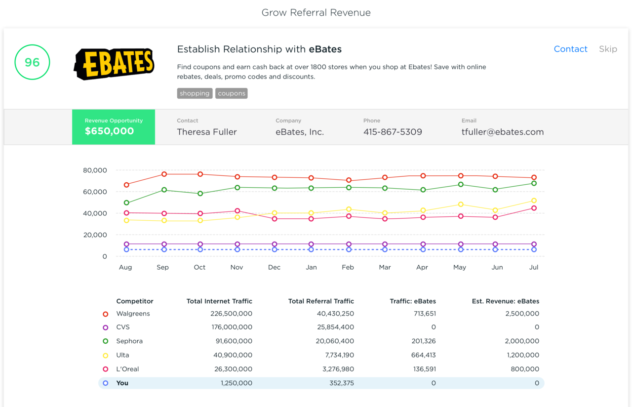This screenshot has width=632, height=407.
Task: Click heading Establish Relationship with eBates
Action: [259, 49]
